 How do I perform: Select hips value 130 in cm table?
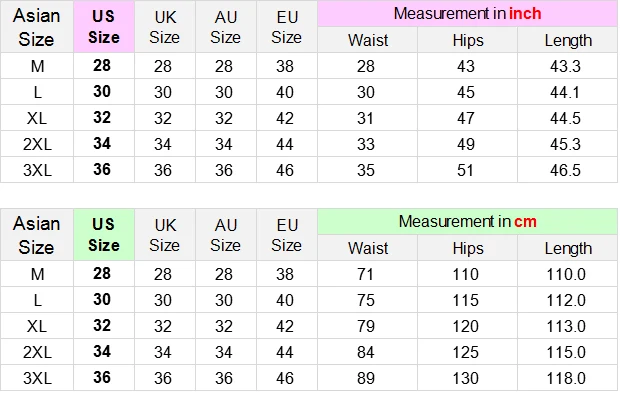(x=465, y=378)
